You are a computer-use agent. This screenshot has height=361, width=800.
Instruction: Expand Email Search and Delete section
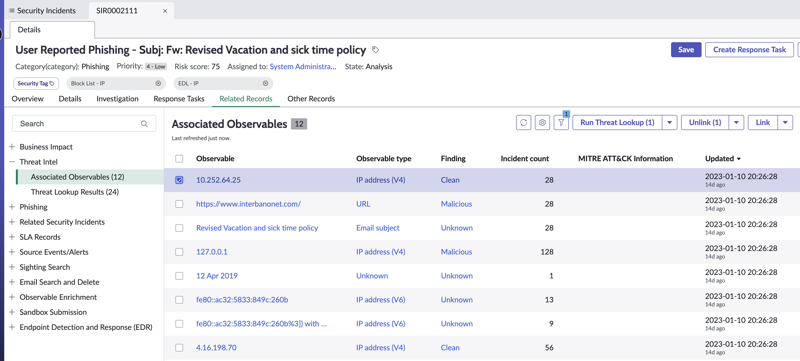coord(12,282)
